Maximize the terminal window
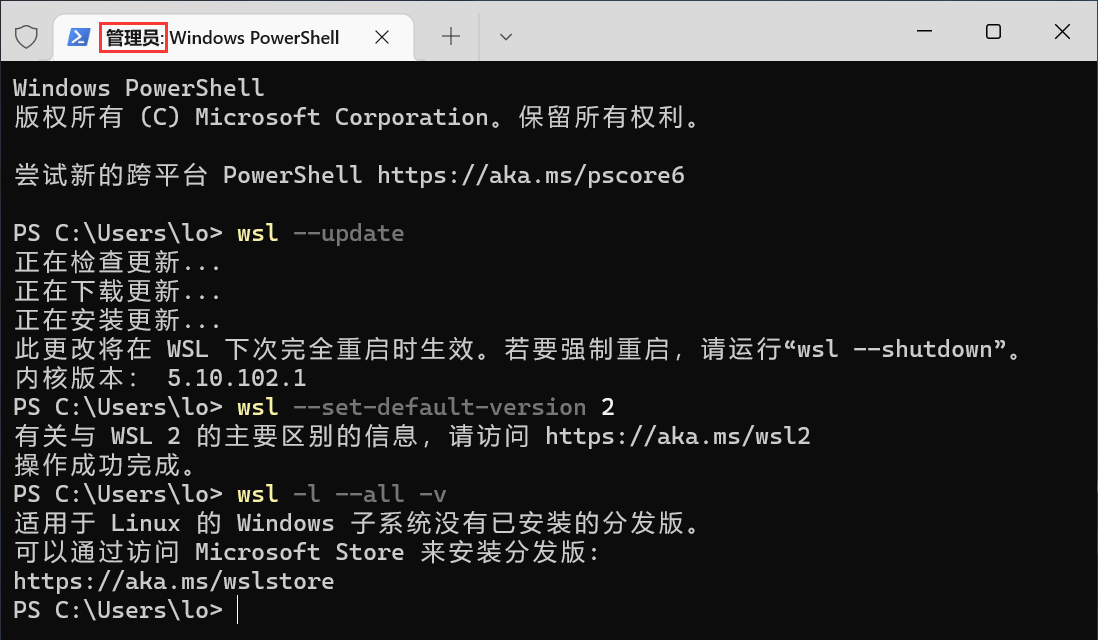This screenshot has width=1098, height=640. pyautogui.click(x=993, y=32)
